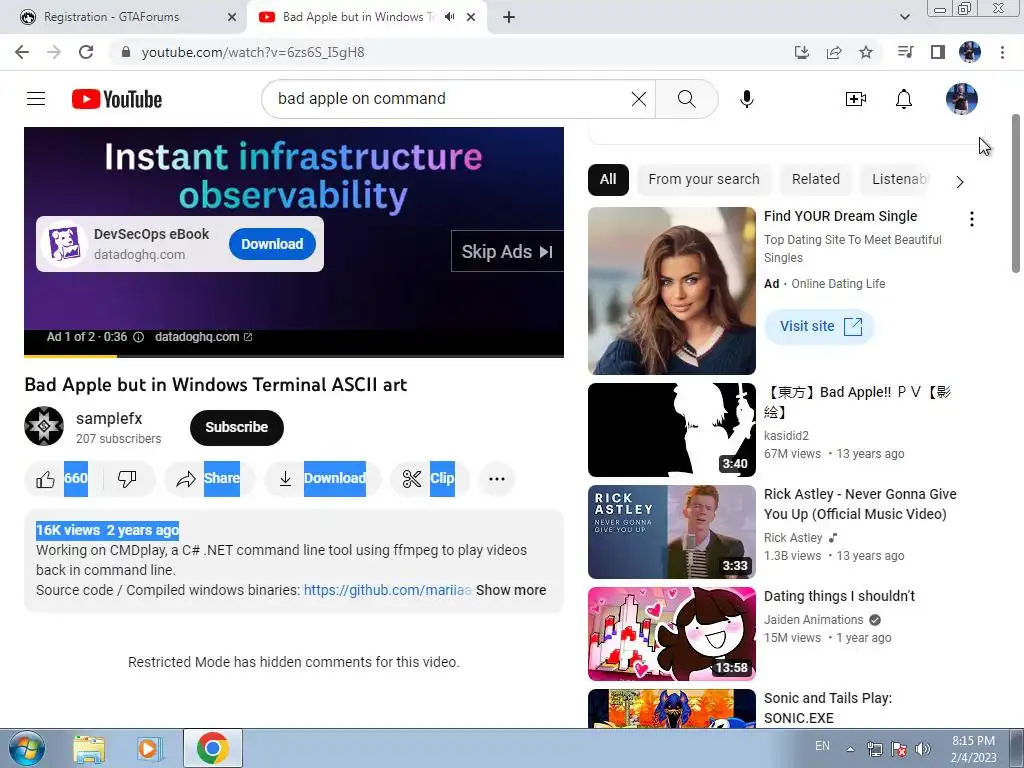
Task: Bookmark the page with the star icon
Action: pos(865,52)
